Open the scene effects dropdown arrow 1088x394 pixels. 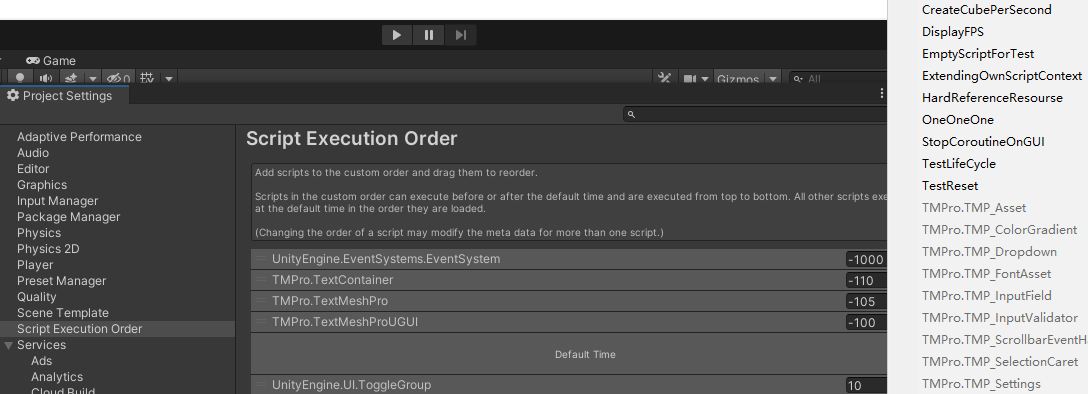click(92, 79)
